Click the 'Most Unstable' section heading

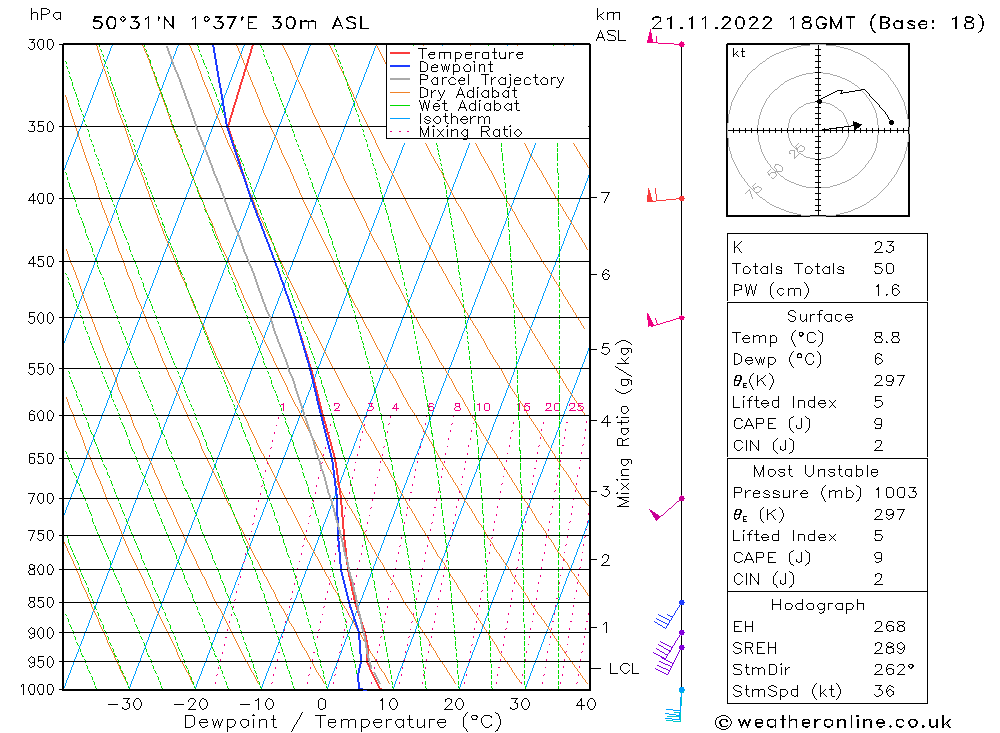(816, 471)
